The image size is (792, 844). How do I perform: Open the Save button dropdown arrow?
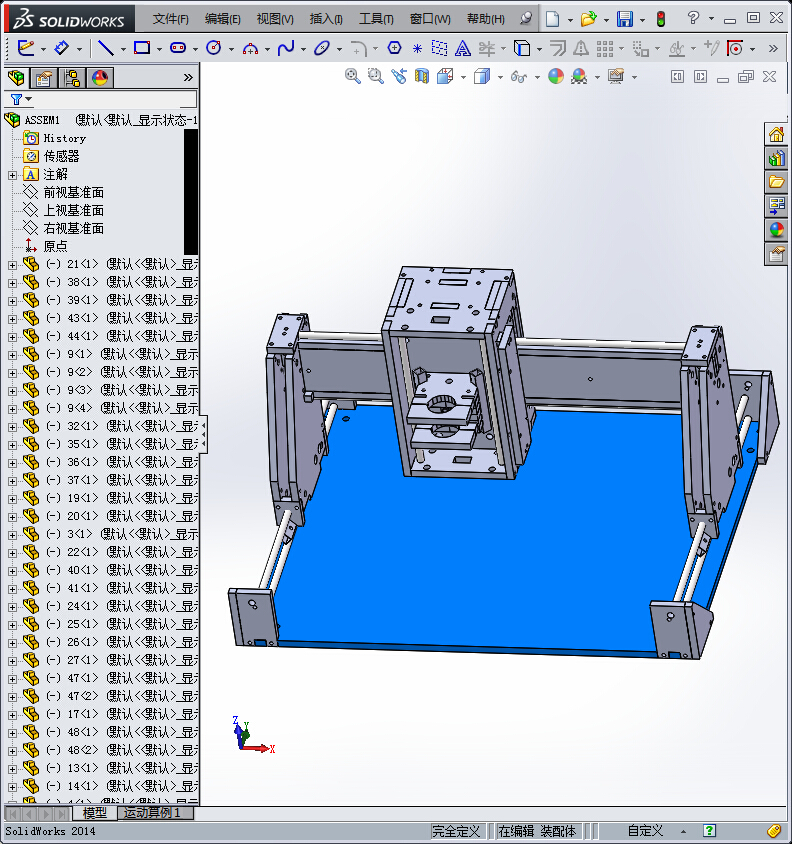pyautogui.click(x=642, y=20)
